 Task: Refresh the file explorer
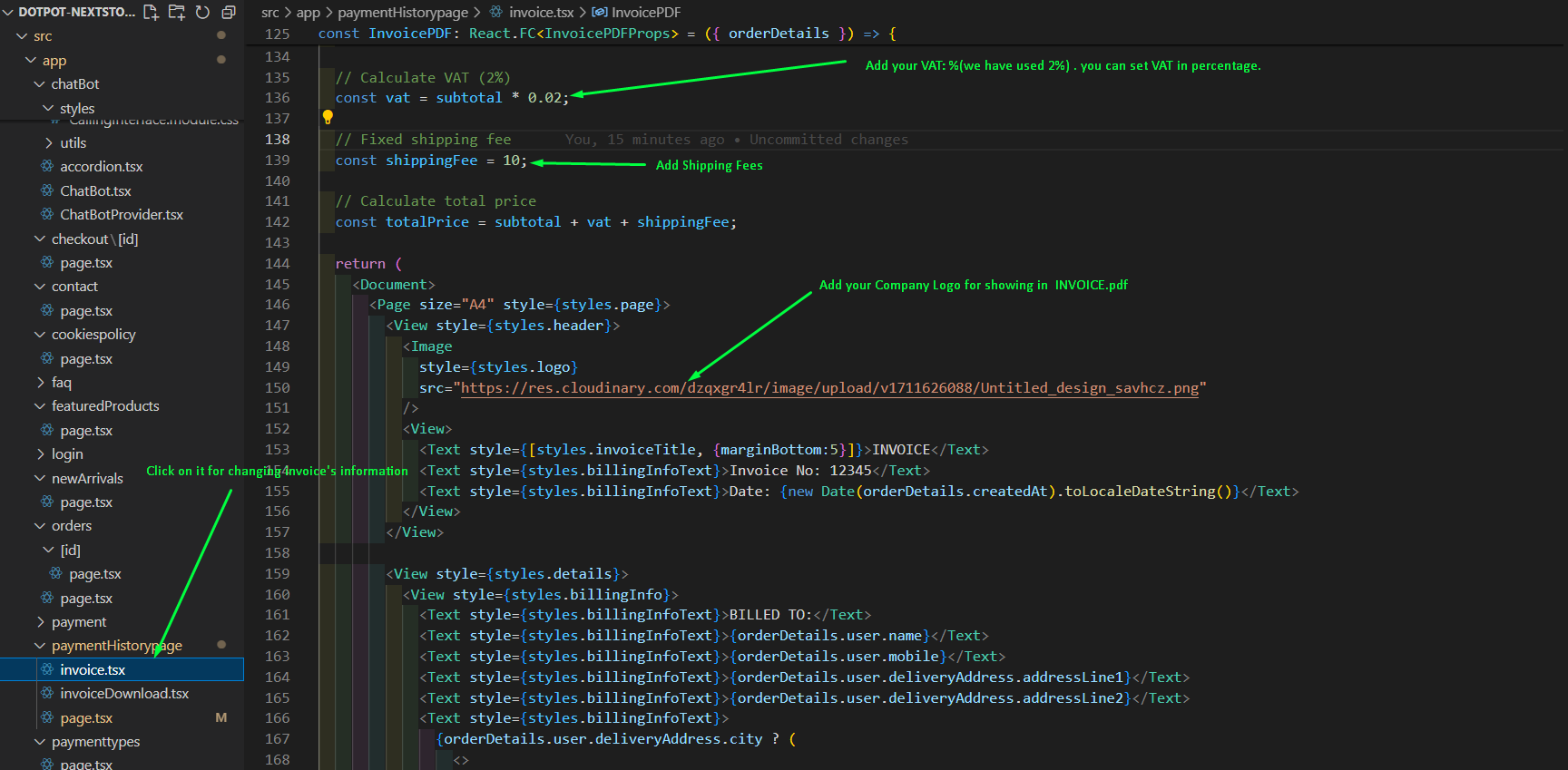tap(202, 12)
